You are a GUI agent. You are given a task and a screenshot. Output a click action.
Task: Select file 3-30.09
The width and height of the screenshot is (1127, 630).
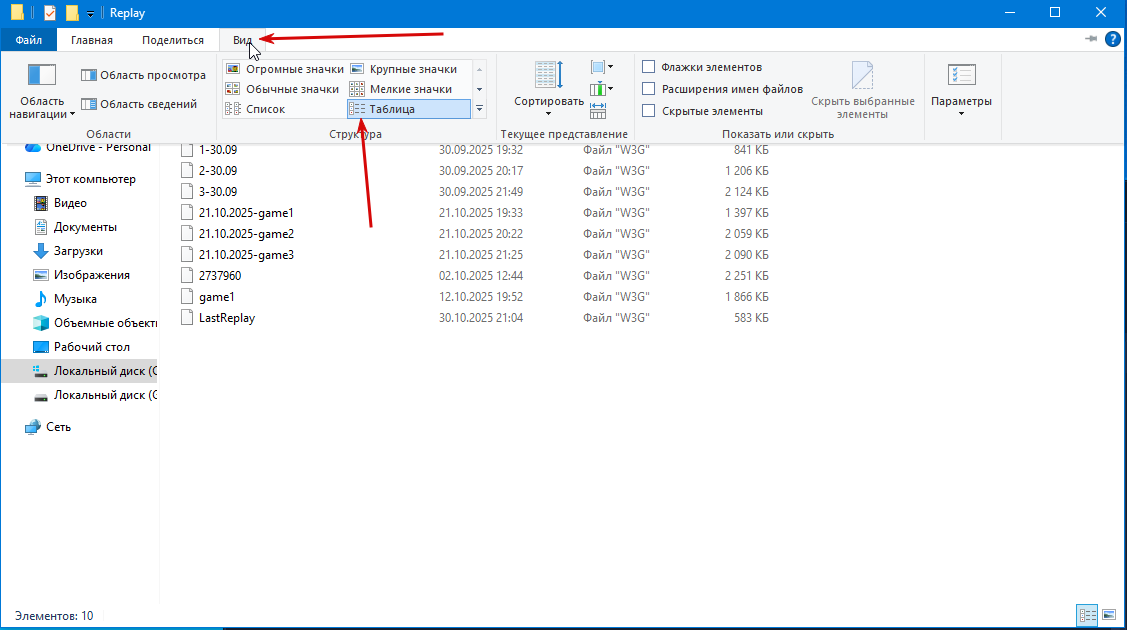point(218,192)
